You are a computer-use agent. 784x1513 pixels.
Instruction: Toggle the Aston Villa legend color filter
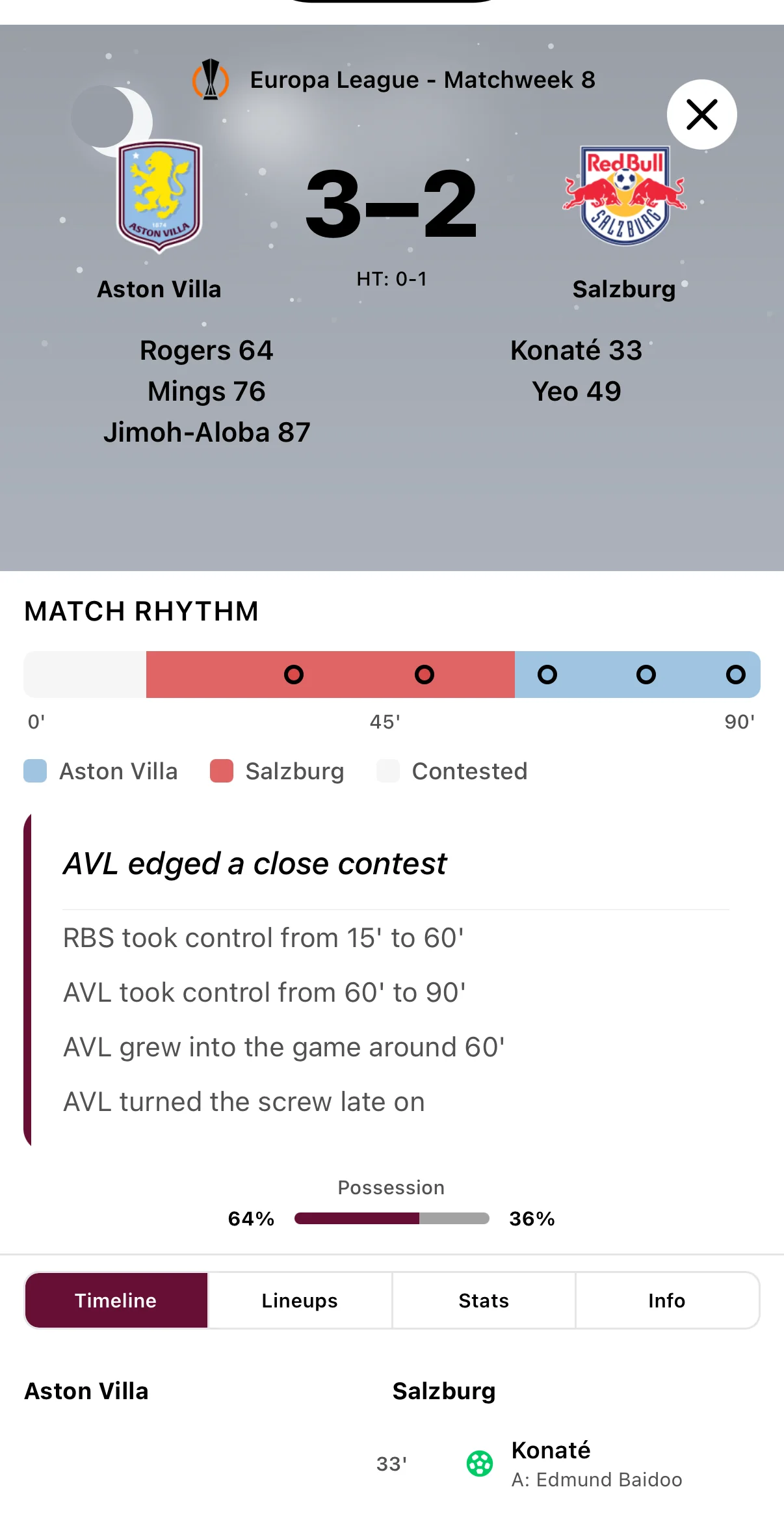101,771
